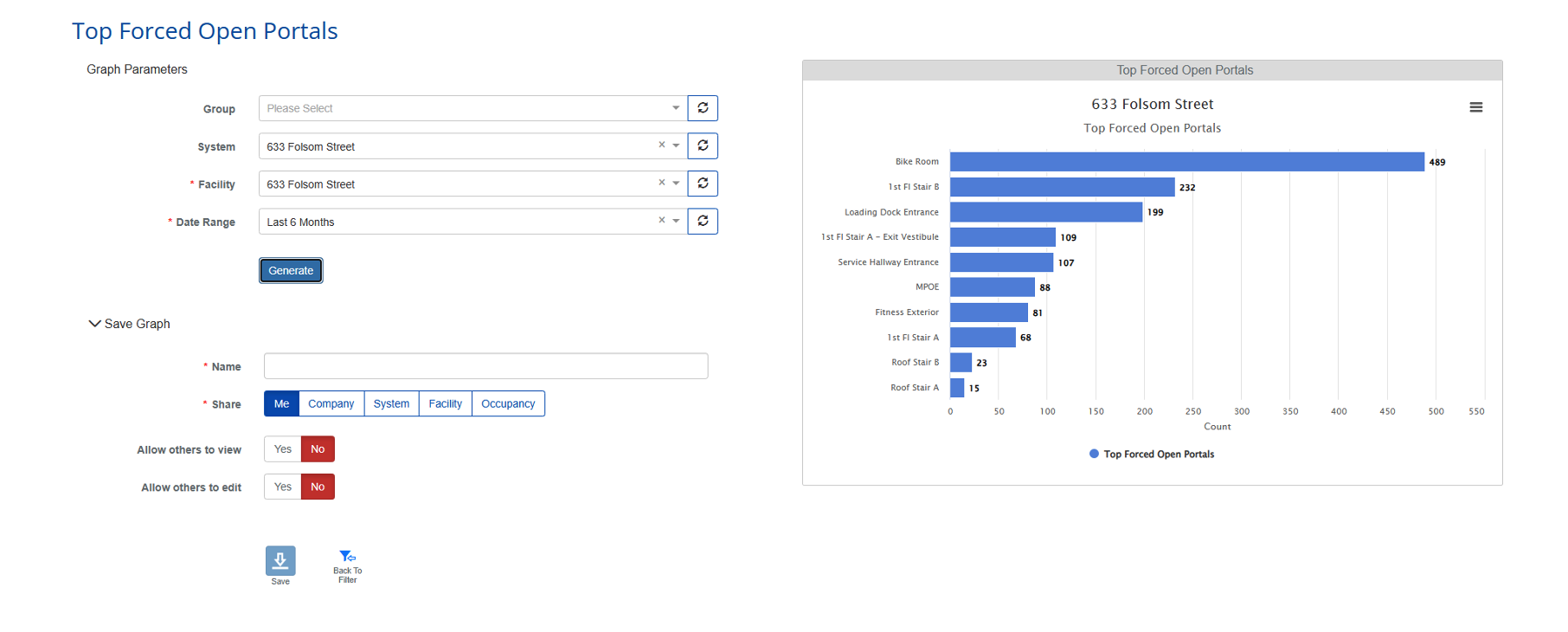Click the refresh icon next to System field
The image size is (1568, 632).
click(703, 146)
